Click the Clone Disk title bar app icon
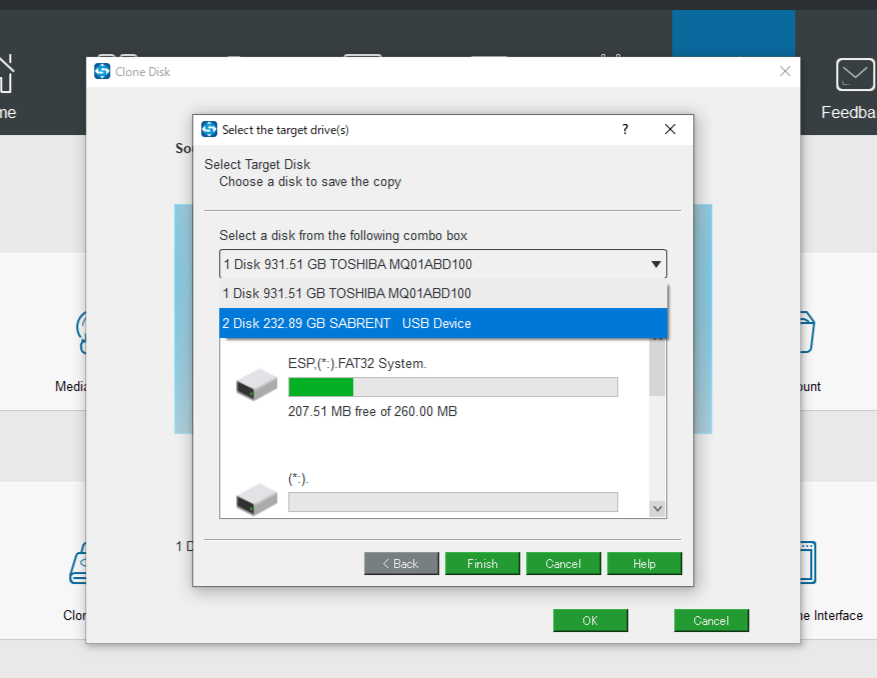The width and height of the screenshot is (877, 678). click(102, 72)
